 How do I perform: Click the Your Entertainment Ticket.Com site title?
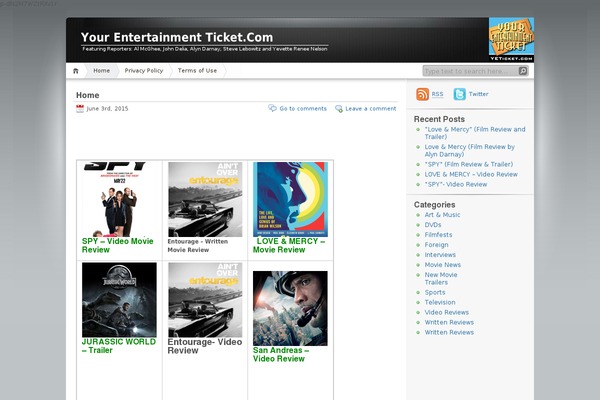pos(177,37)
